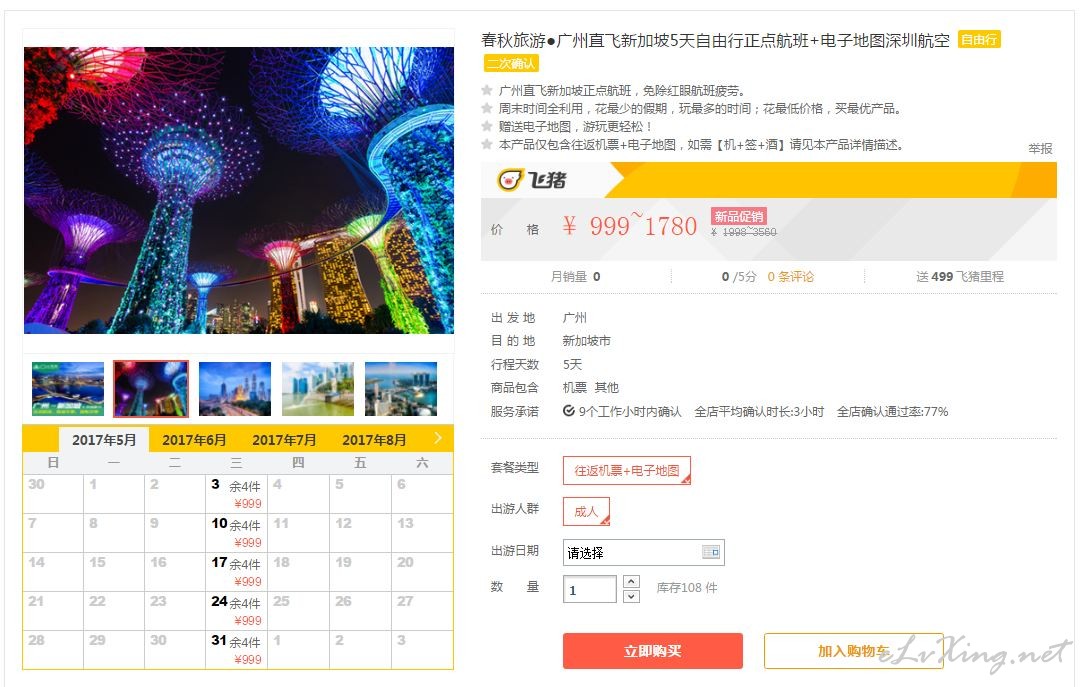
Task: Select the 往返机票+电子地图 package option
Action: (626, 470)
